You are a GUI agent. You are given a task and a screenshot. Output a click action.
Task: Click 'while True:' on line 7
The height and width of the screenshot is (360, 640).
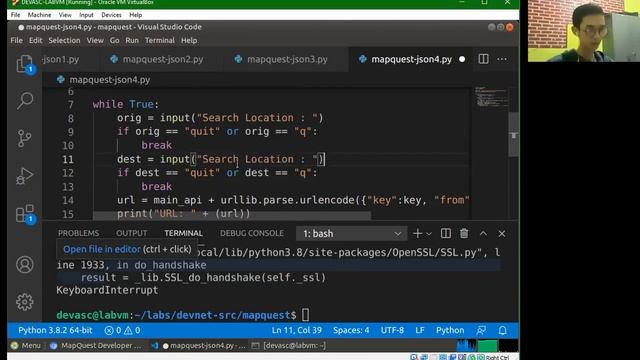tap(126, 104)
